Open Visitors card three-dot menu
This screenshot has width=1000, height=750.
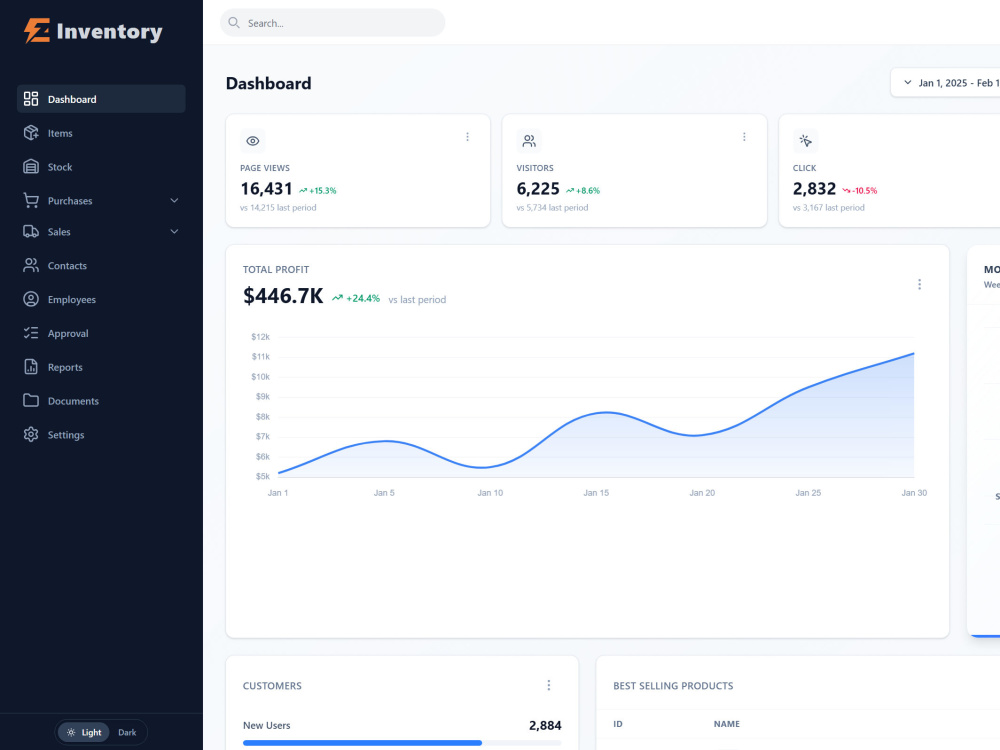click(x=744, y=137)
